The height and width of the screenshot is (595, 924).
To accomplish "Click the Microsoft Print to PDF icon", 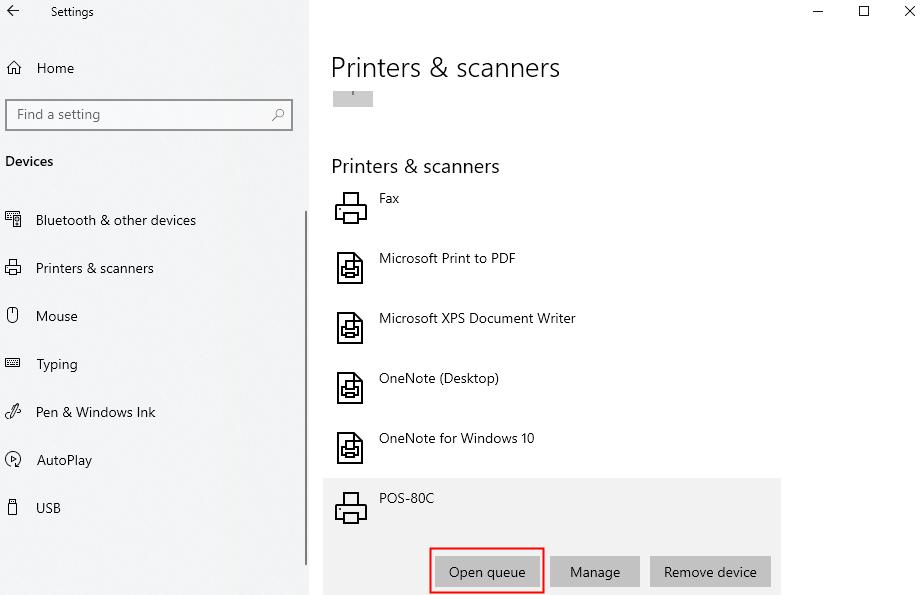I will coord(350,267).
